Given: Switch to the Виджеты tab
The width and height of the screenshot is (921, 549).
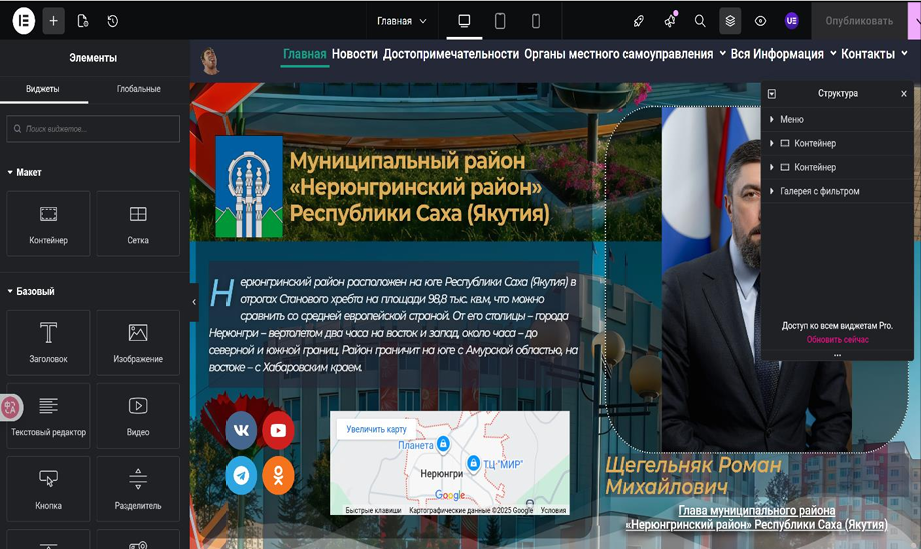Looking at the screenshot, I should point(43,89).
